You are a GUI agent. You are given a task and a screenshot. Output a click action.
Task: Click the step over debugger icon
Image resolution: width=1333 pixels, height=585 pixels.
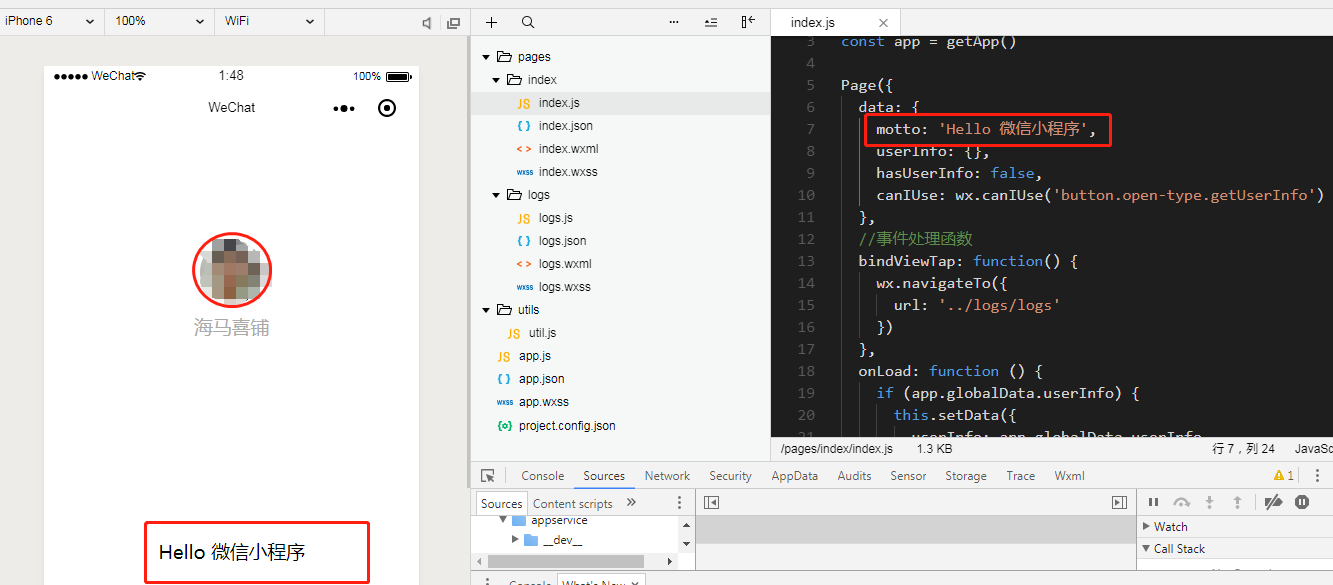point(1182,502)
